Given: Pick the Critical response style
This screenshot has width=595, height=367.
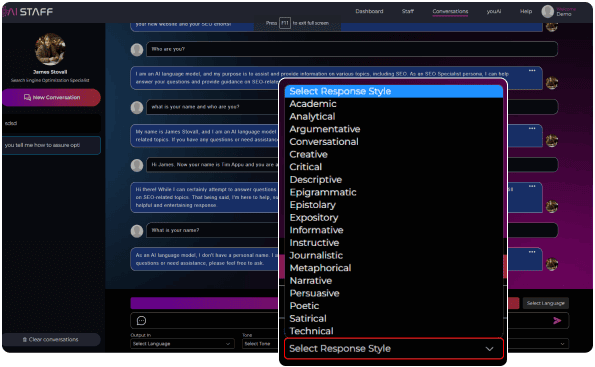Looking at the screenshot, I should [394, 167].
